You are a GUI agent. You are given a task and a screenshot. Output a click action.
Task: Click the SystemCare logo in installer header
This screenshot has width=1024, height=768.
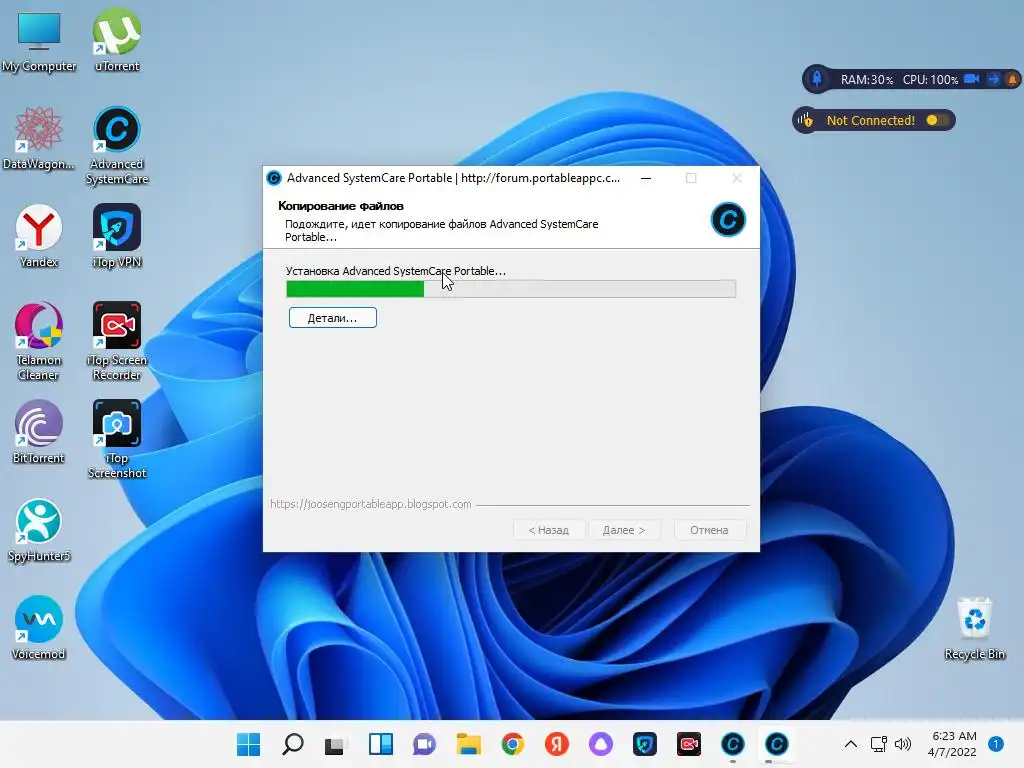coord(728,219)
